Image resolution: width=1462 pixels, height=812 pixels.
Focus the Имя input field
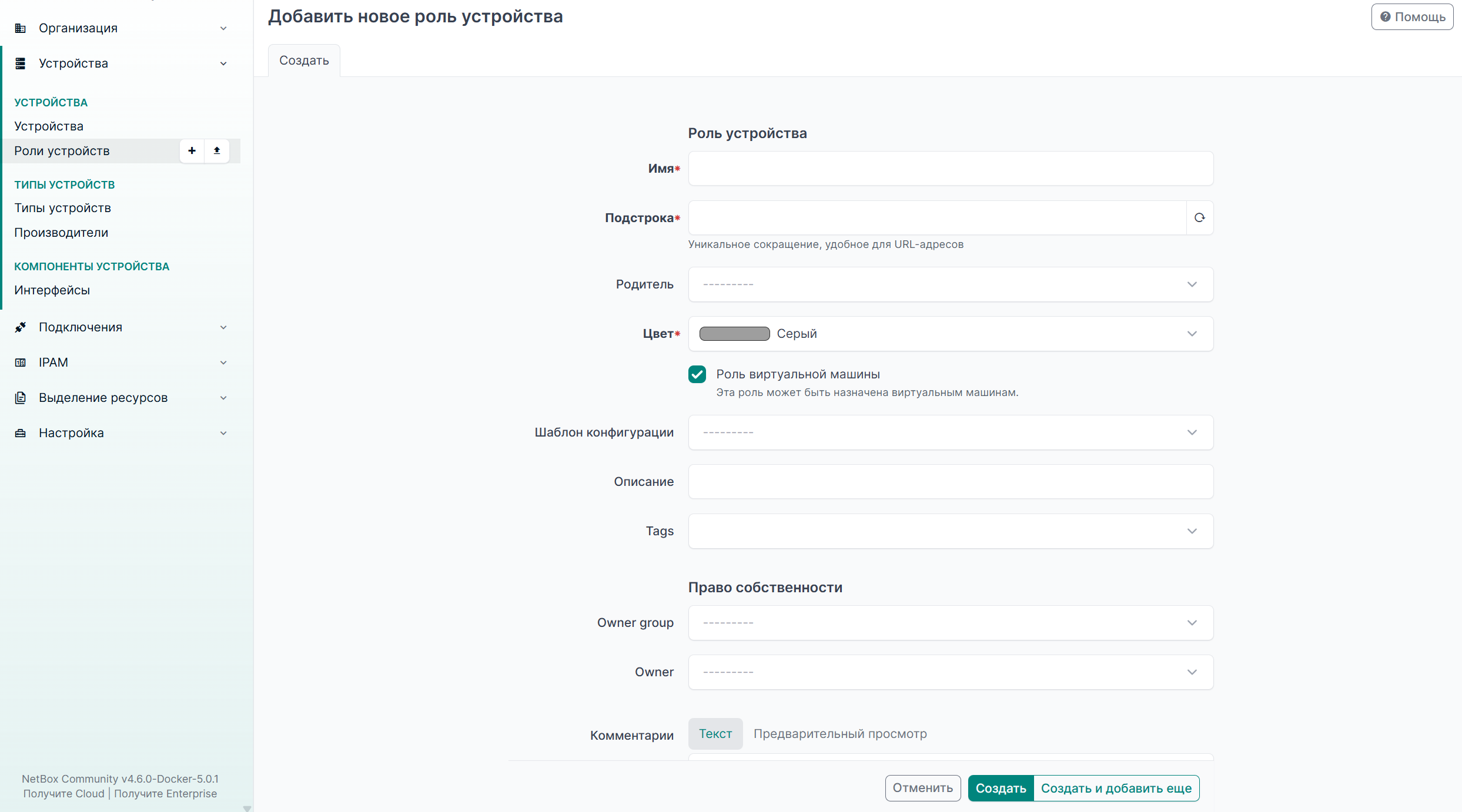pos(951,169)
